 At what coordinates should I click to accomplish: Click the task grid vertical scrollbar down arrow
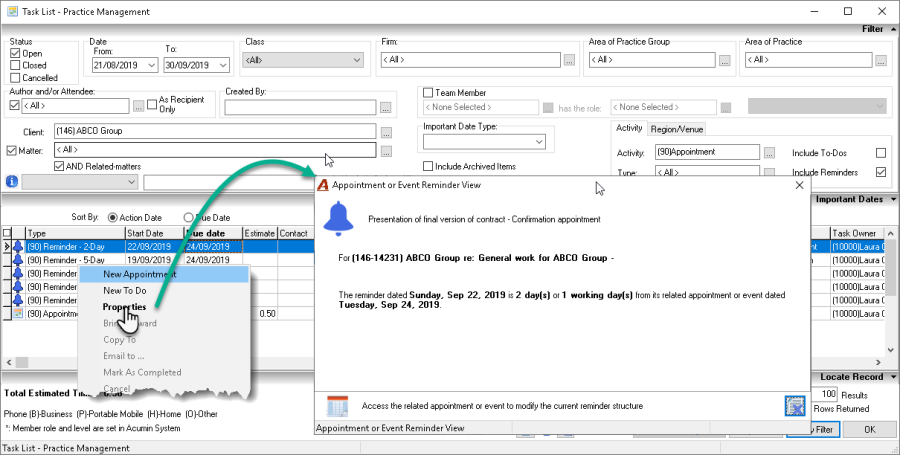click(892, 348)
